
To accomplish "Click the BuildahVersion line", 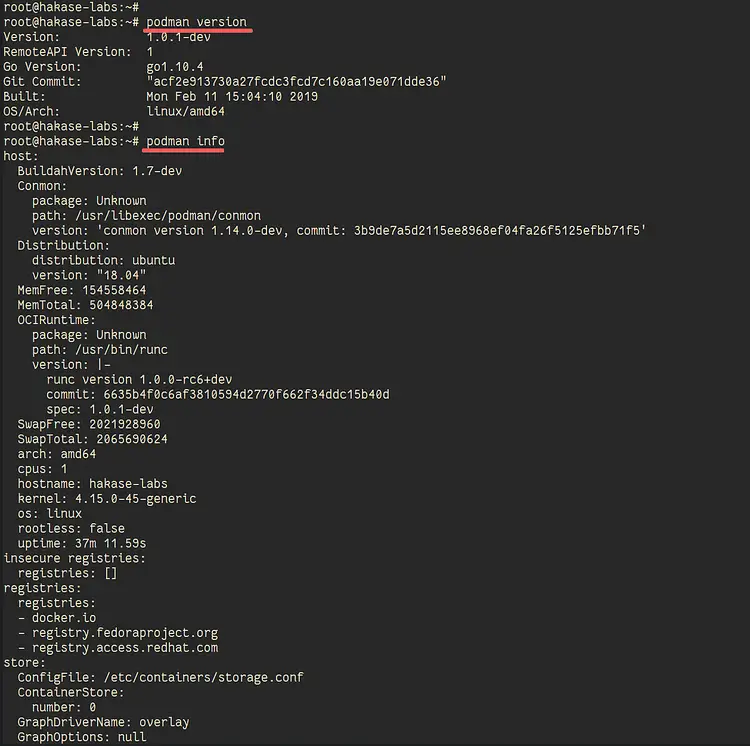I will pyautogui.click(x=100, y=171).
